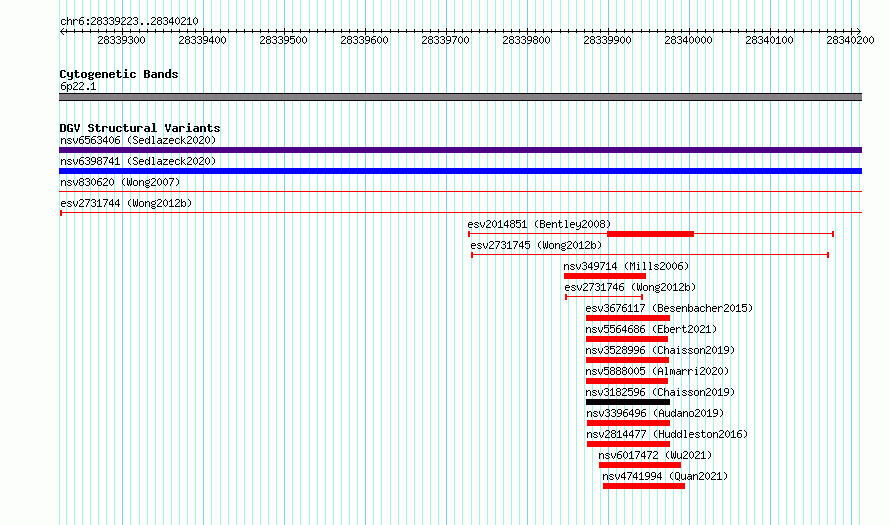Click ruler position 28339600
This screenshot has height=525, width=890.
point(364,40)
